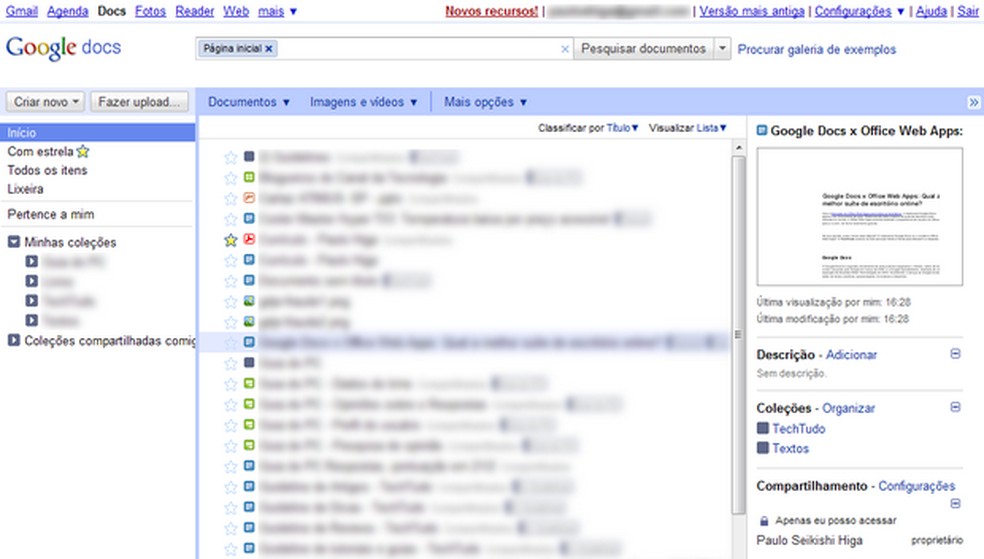The width and height of the screenshot is (984, 559).
Task: Click the first image file icon
Action: pos(249,301)
